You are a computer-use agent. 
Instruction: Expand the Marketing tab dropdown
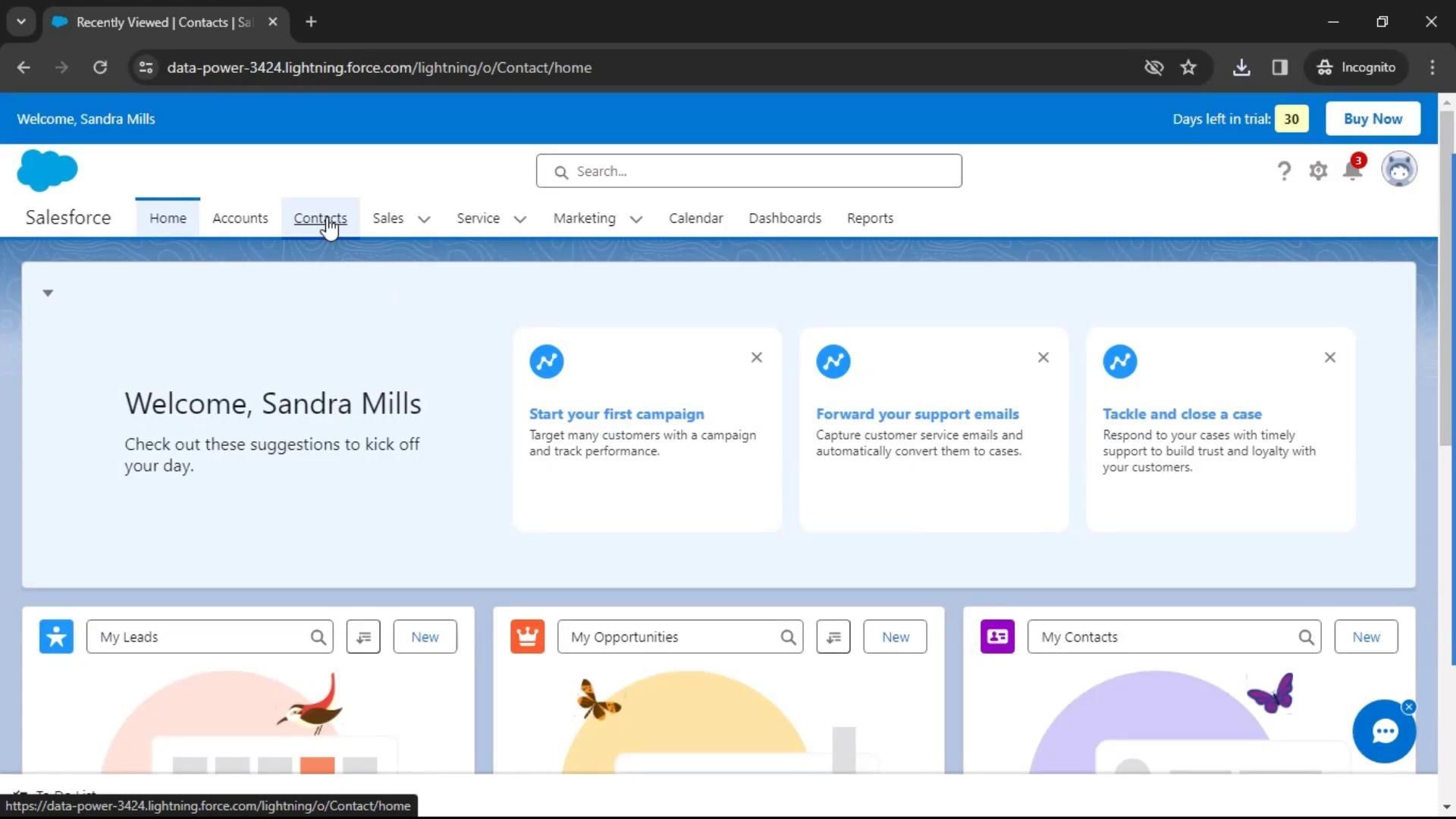635,219
